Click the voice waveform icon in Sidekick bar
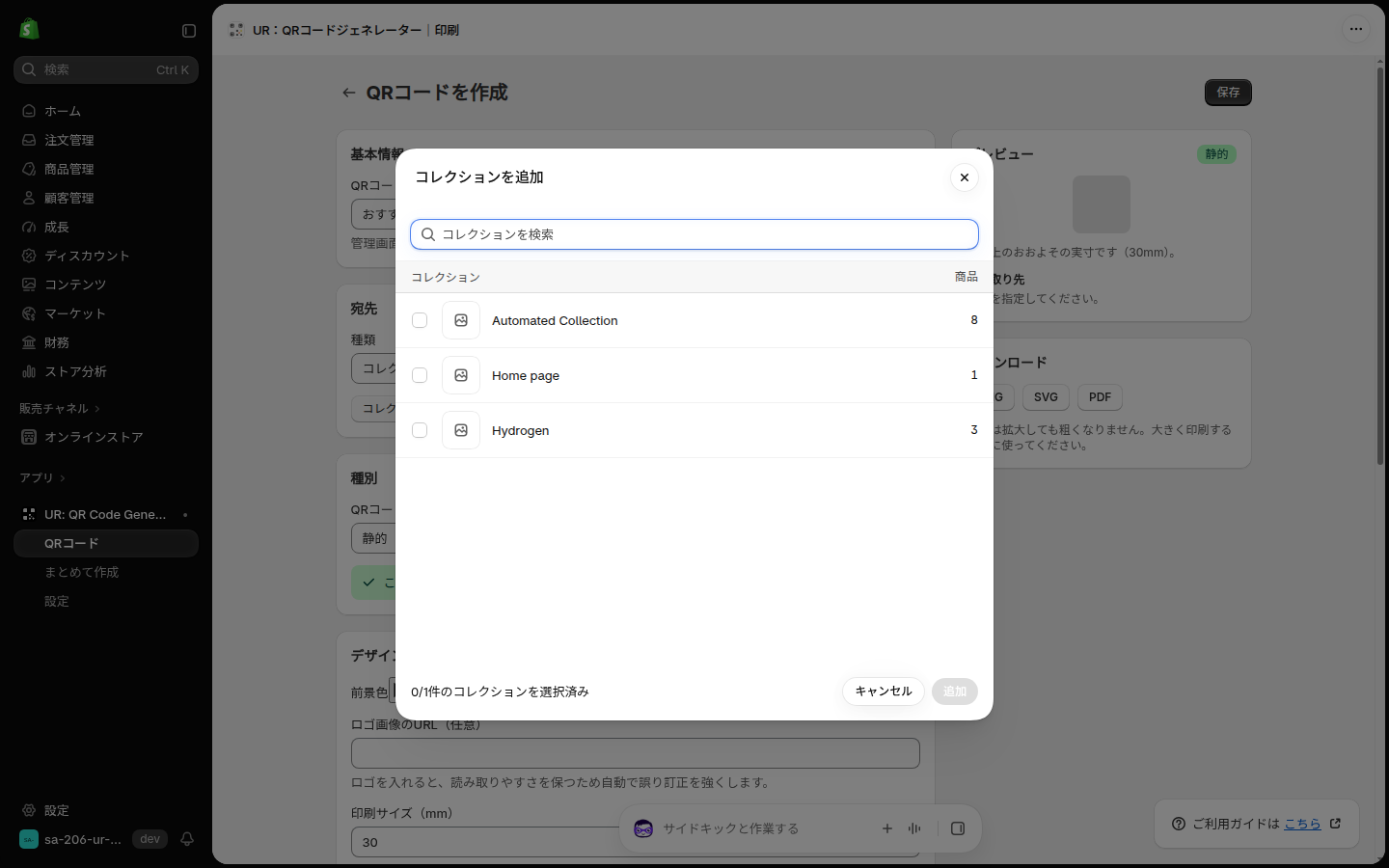 [x=914, y=828]
